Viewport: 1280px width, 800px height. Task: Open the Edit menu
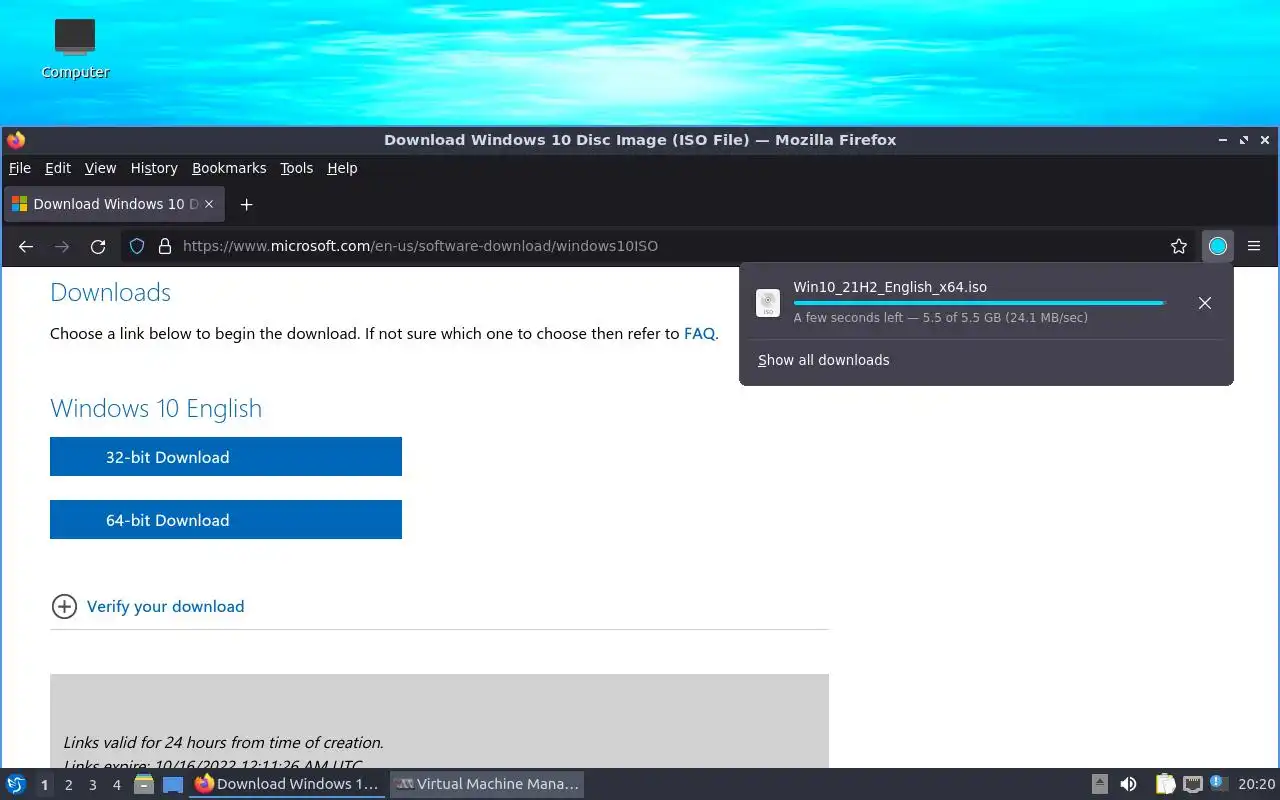[x=58, y=168]
